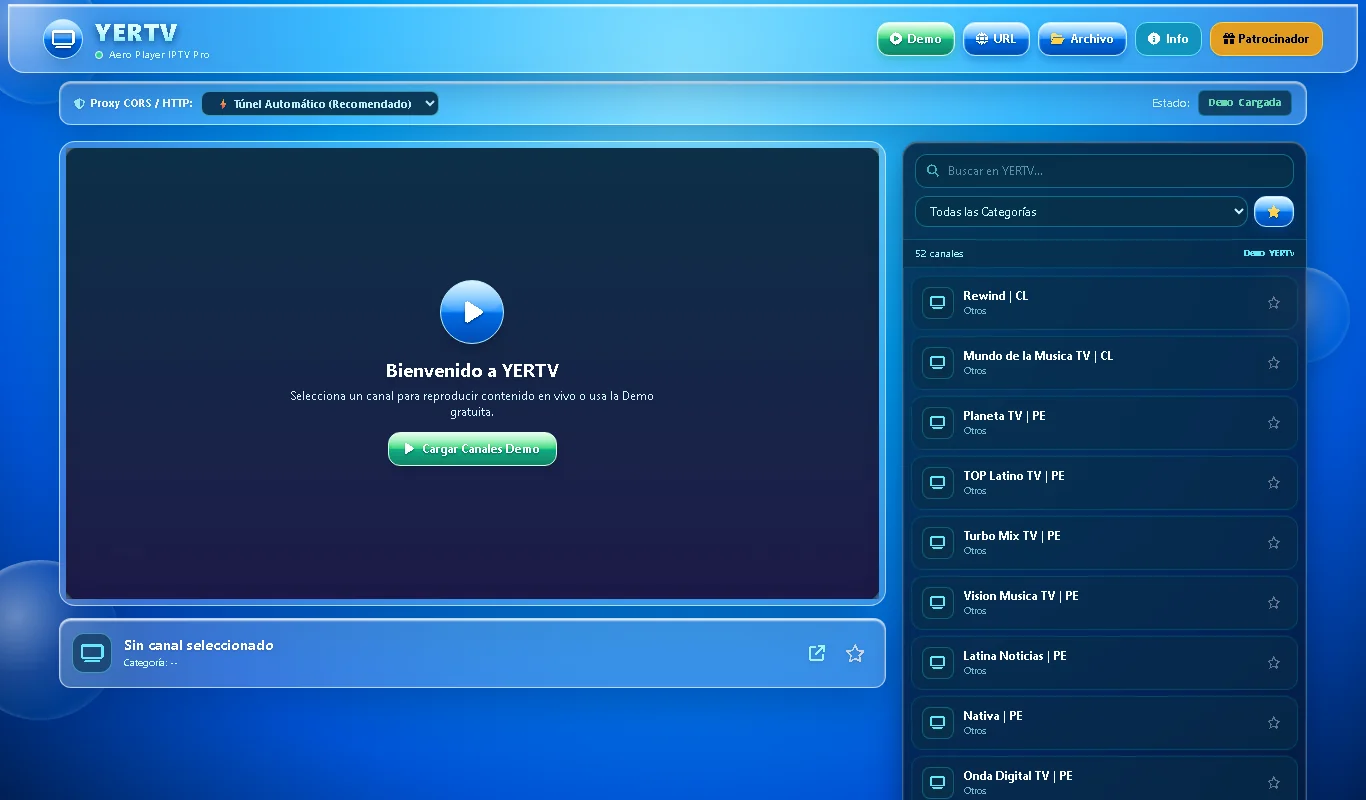Click the Cargar Canales Demo button

coord(472,449)
